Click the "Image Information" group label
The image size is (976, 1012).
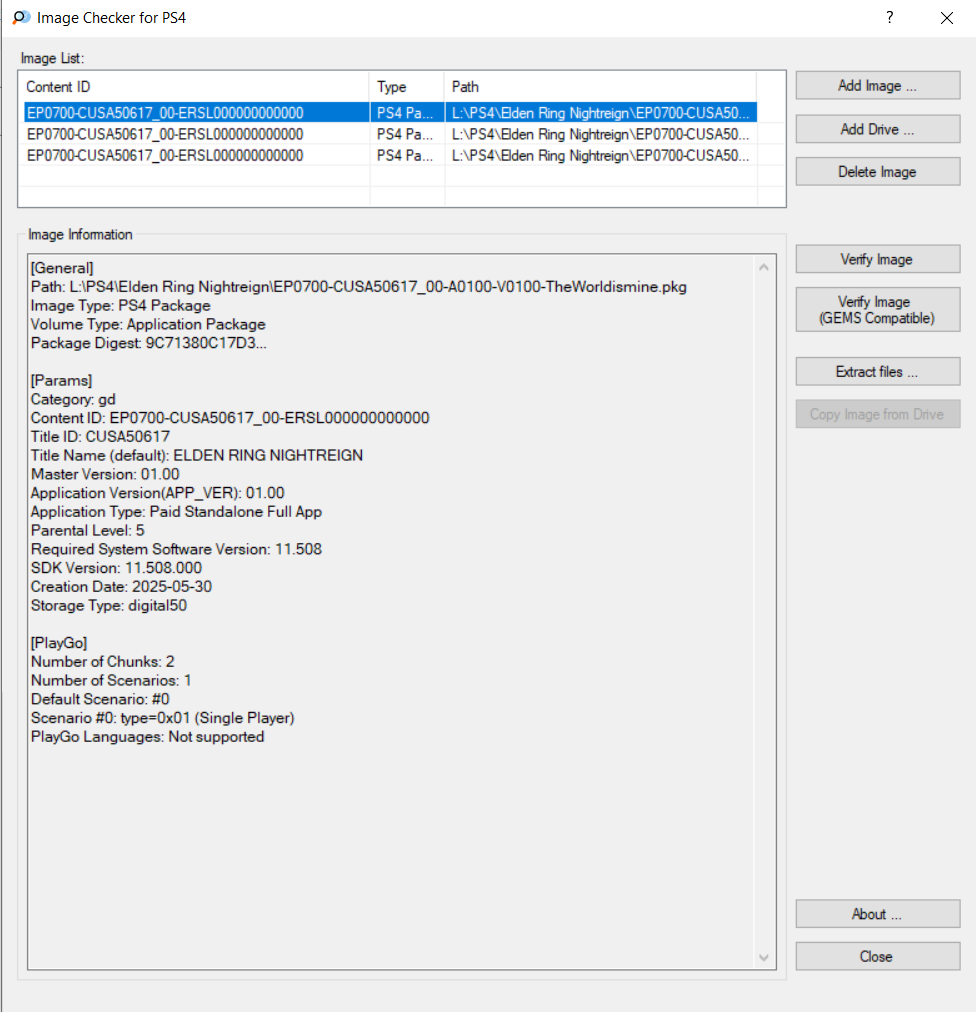tap(80, 234)
